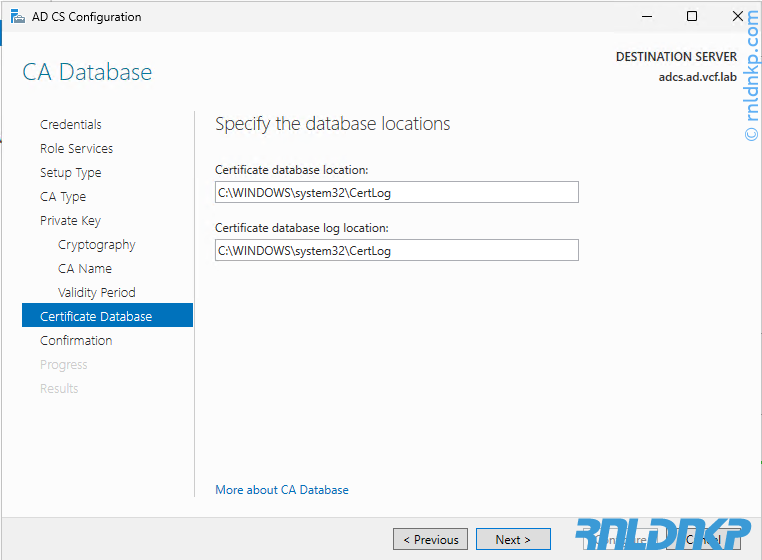Open More about CA Database link
The width and height of the screenshot is (762, 560).
point(282,490)
